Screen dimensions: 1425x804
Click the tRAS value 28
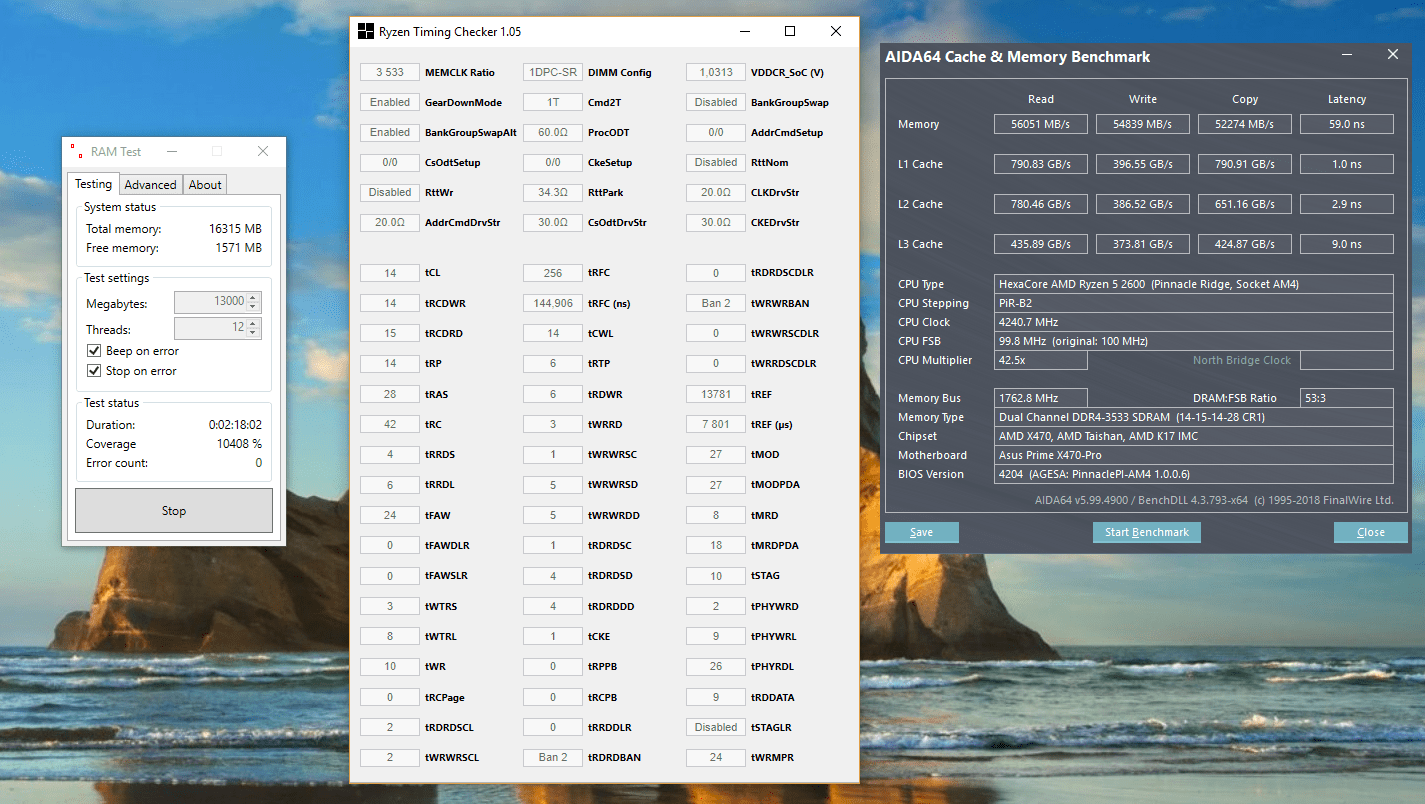pos(390,394)
